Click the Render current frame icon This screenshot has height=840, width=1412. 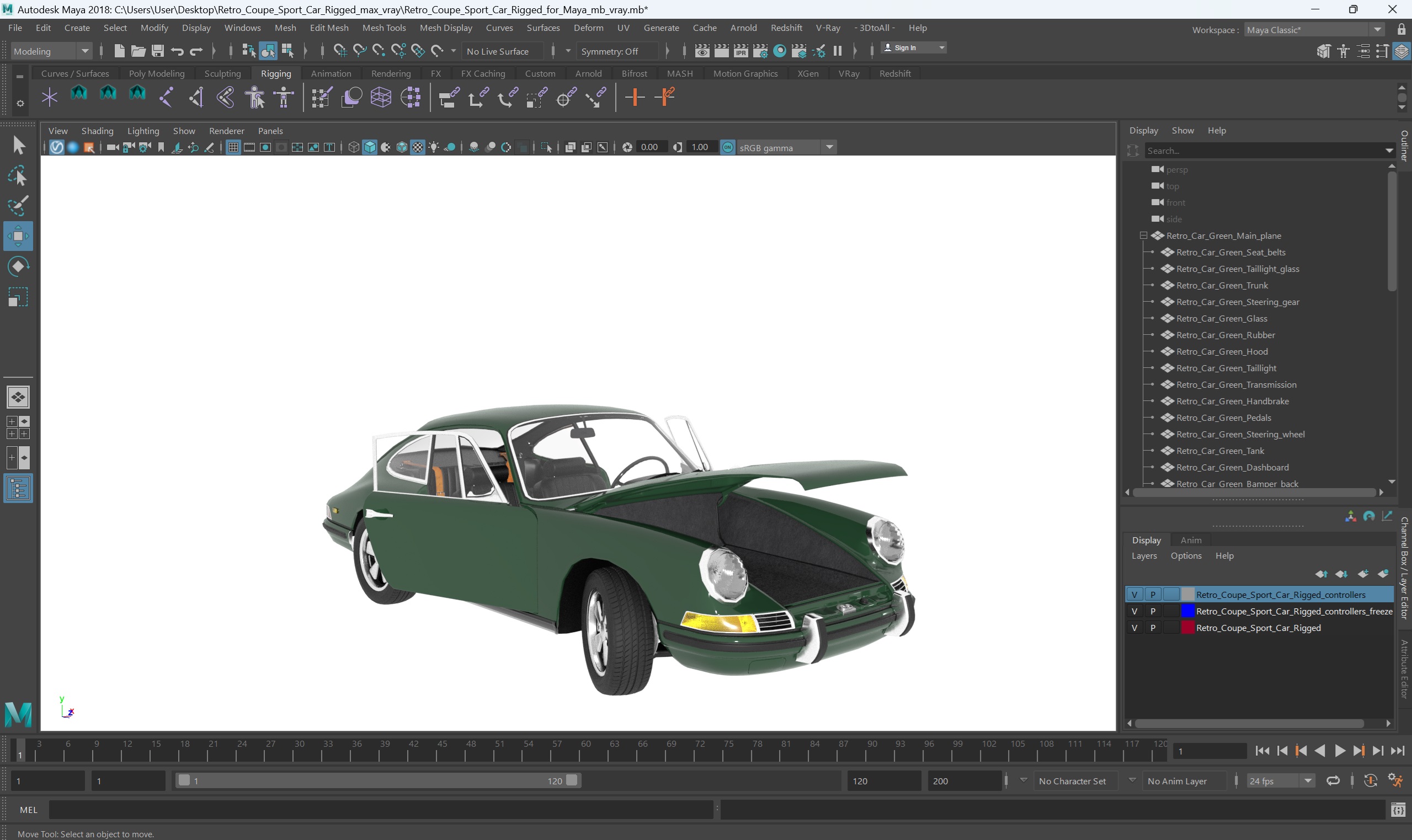click(721, 51)
